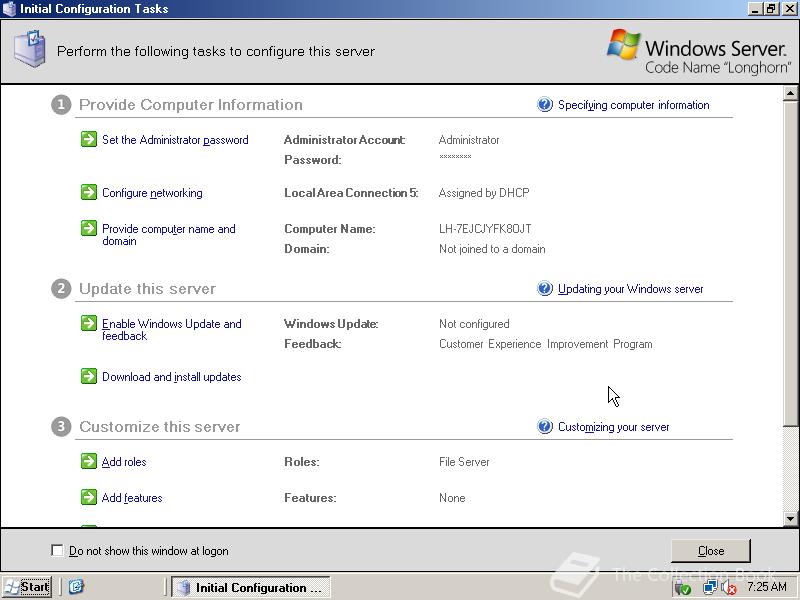
Task: Open the Start menu
Action: coord(27,587)
